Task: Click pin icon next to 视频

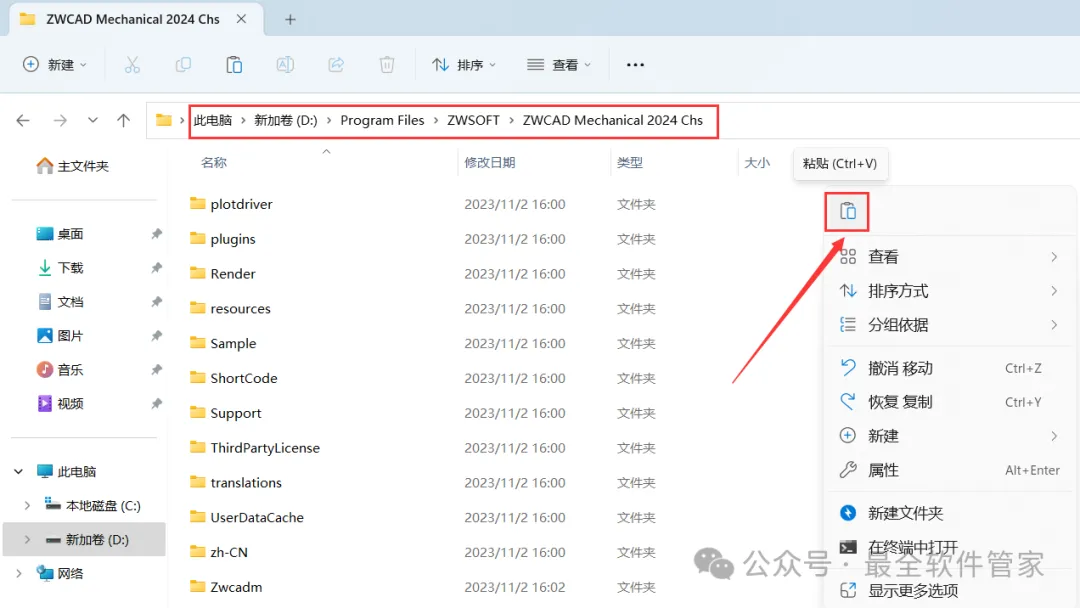Action: point(156,403)
